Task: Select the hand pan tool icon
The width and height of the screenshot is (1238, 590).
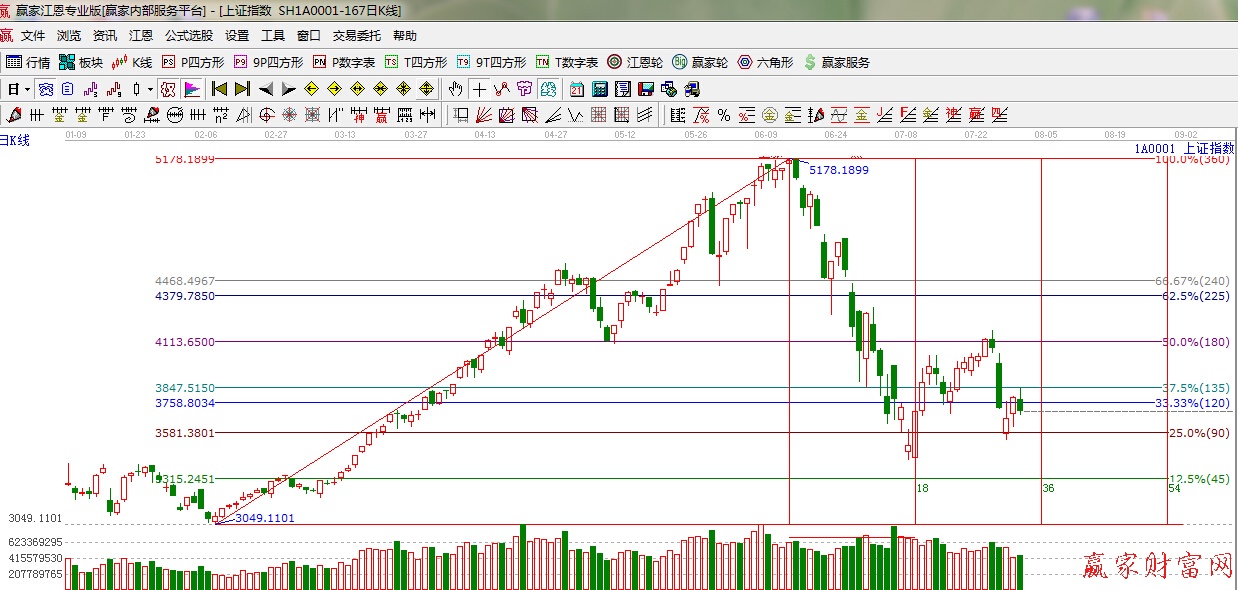Action: coord(456,89)
